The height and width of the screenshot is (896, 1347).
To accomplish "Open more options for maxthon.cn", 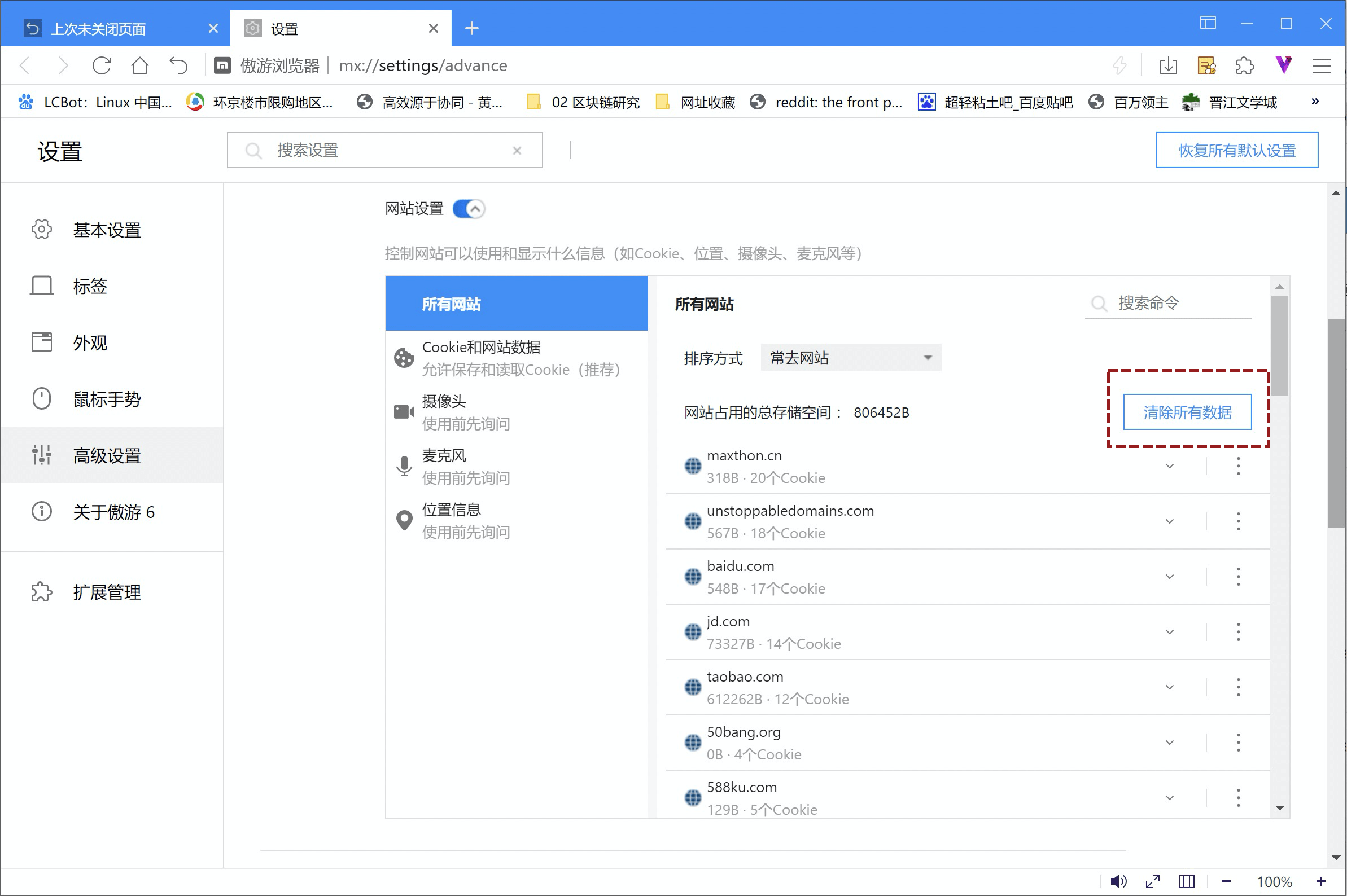I will pos(1239,466).
